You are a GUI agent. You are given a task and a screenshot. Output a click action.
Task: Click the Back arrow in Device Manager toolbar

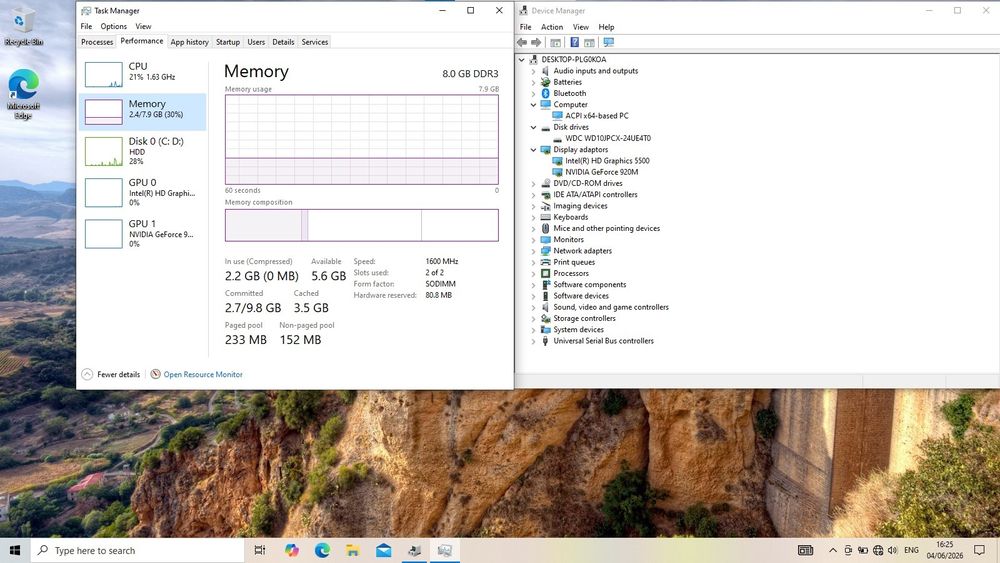(x=522, y=42)
